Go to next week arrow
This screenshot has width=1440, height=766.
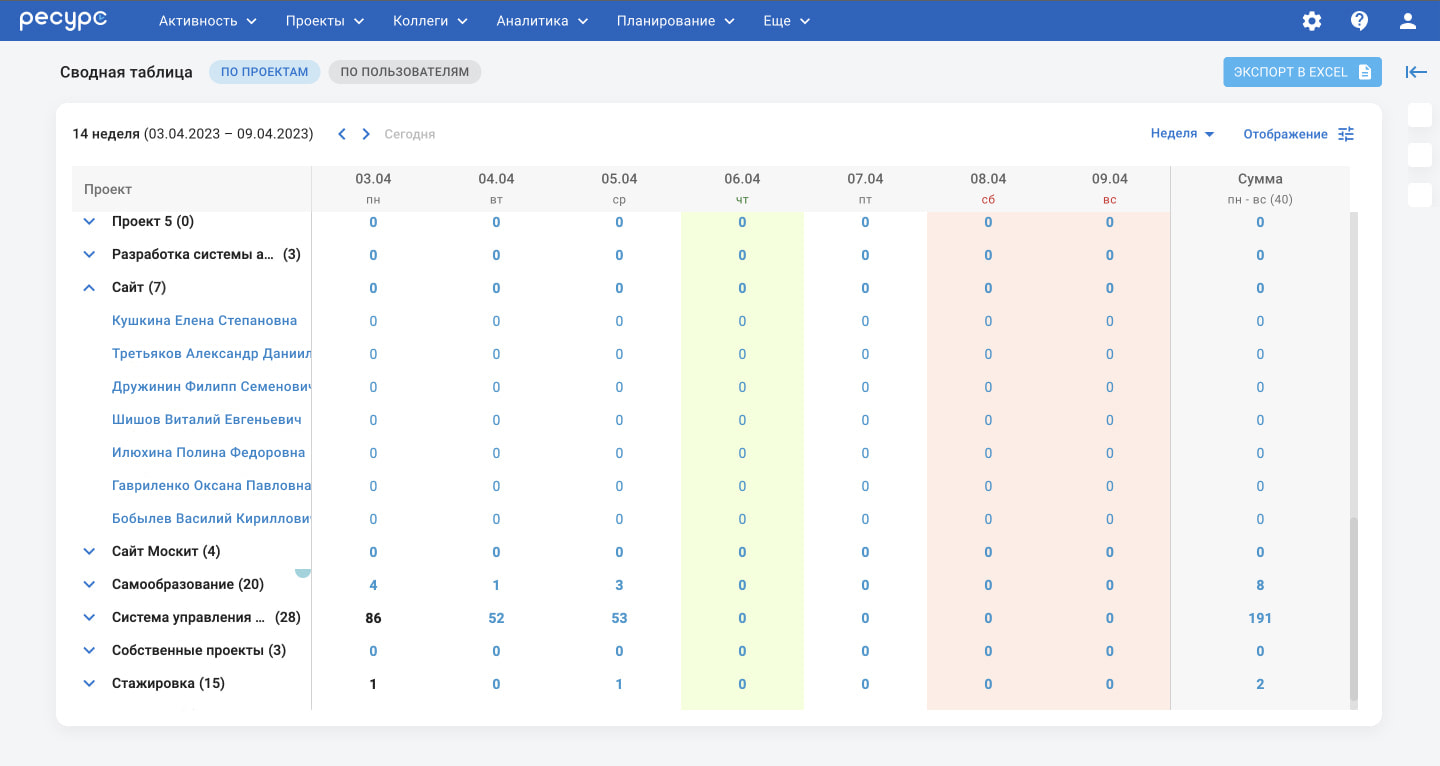coord(366,134)
